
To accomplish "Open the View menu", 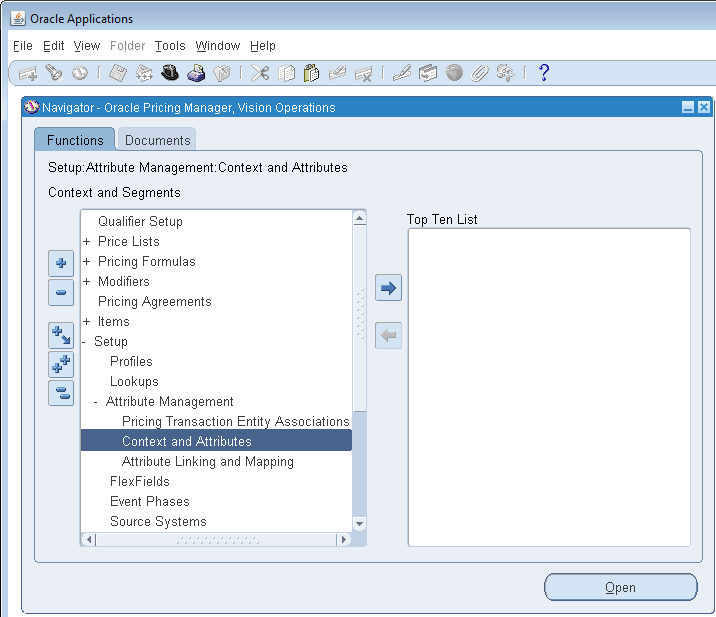I will click(x=87, y=46).
